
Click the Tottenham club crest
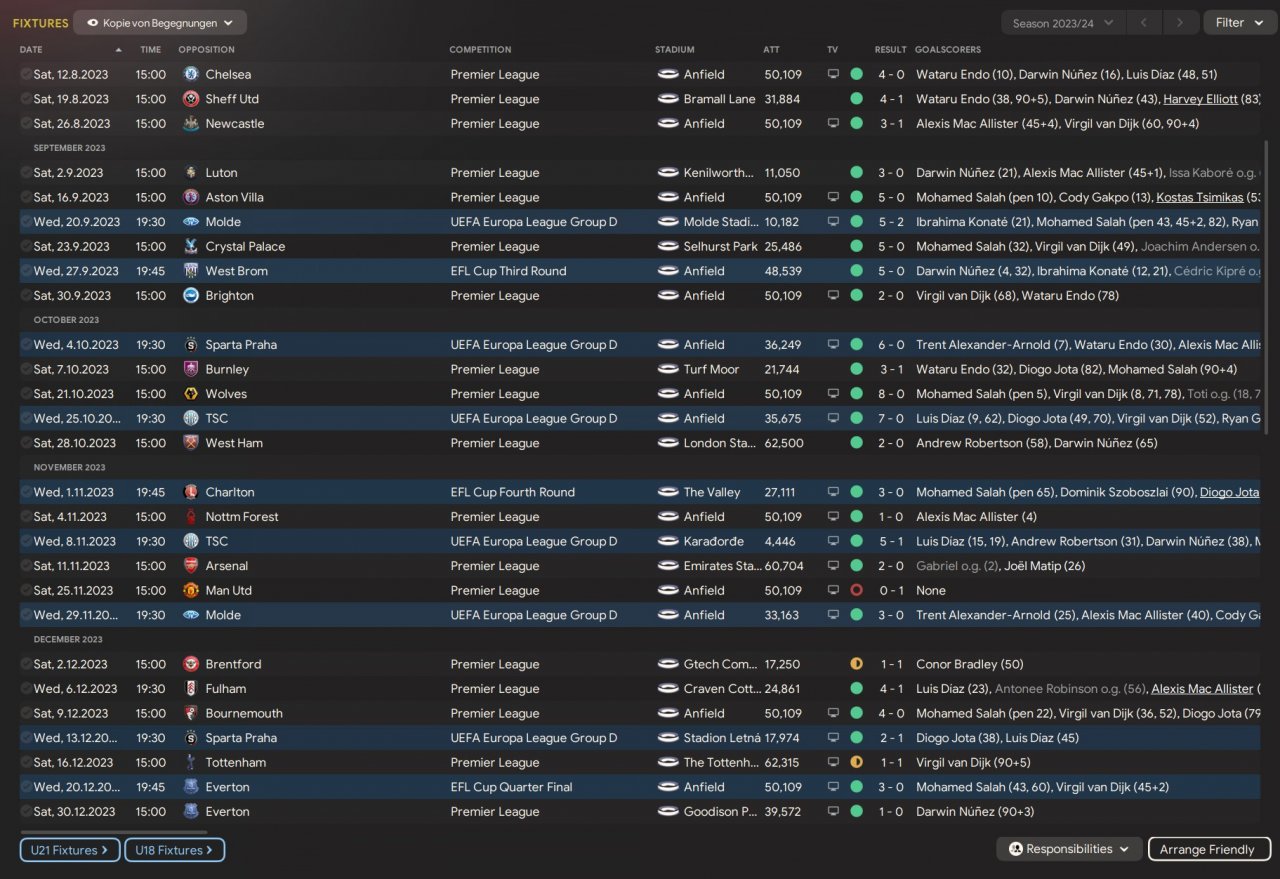[x=191, y=762]
